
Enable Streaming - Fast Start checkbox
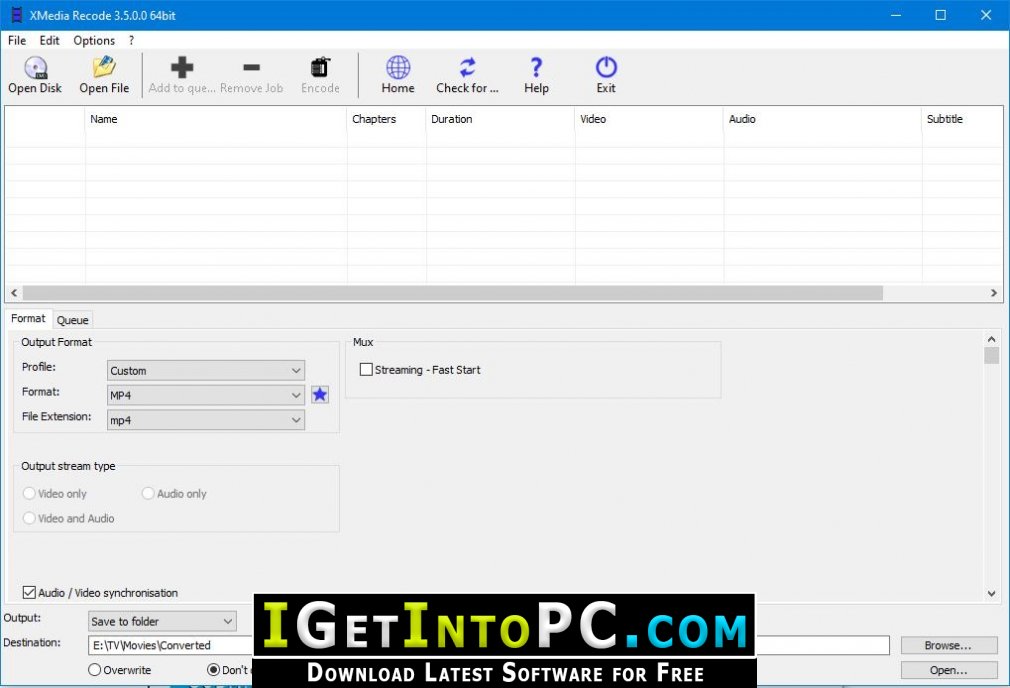(x=366, y=370)
